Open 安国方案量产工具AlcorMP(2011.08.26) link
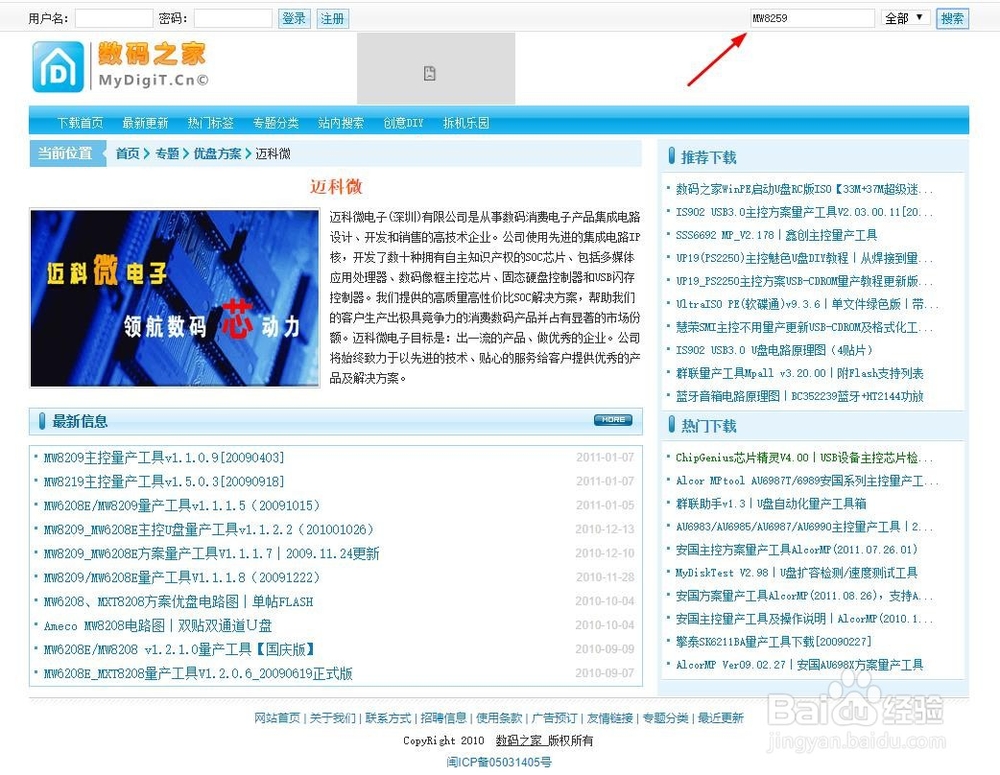 pos(804,595)
